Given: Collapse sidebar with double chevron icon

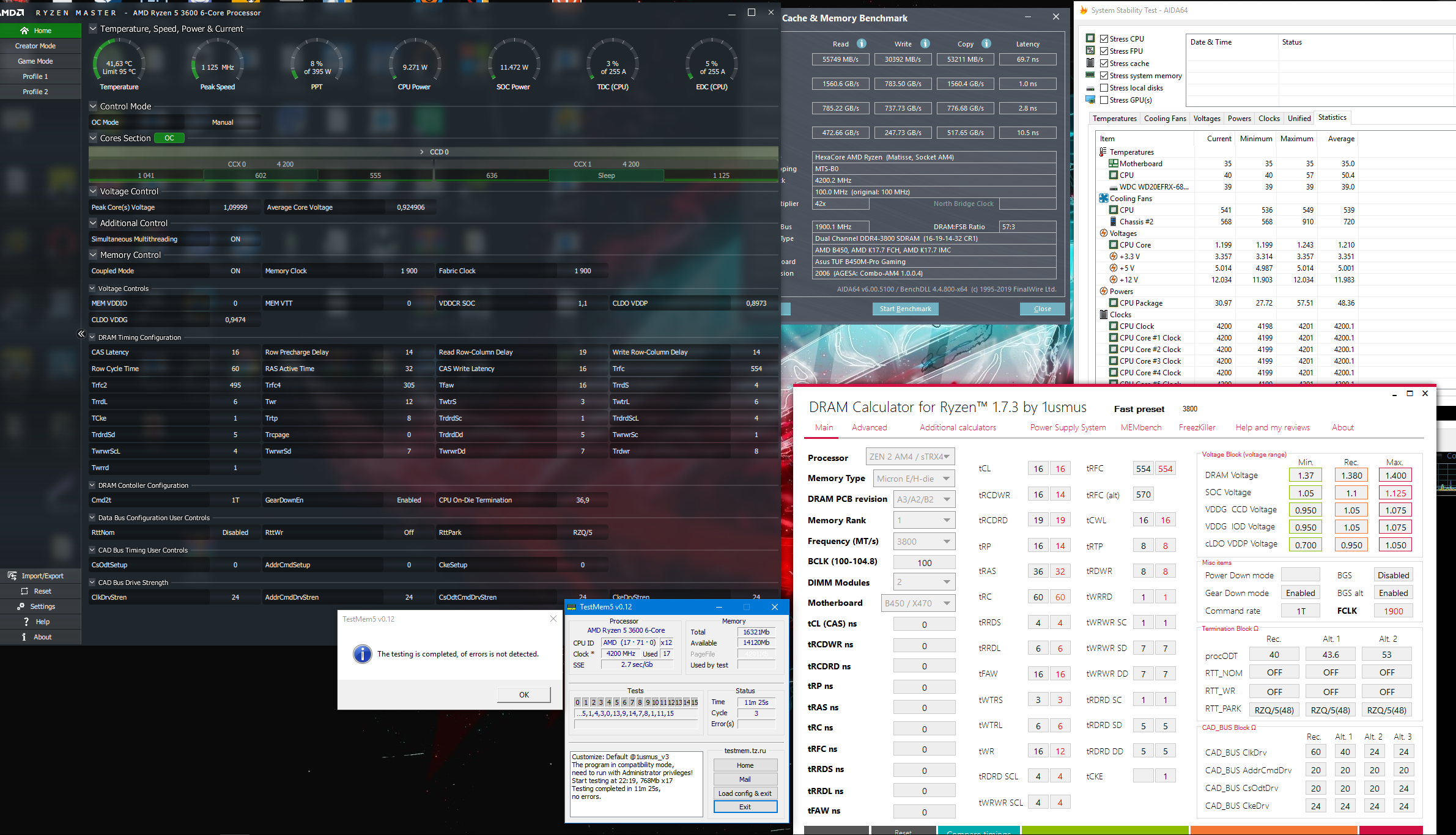Looking at the screenshot, I should pyautogui.click(x=81, y=334).
